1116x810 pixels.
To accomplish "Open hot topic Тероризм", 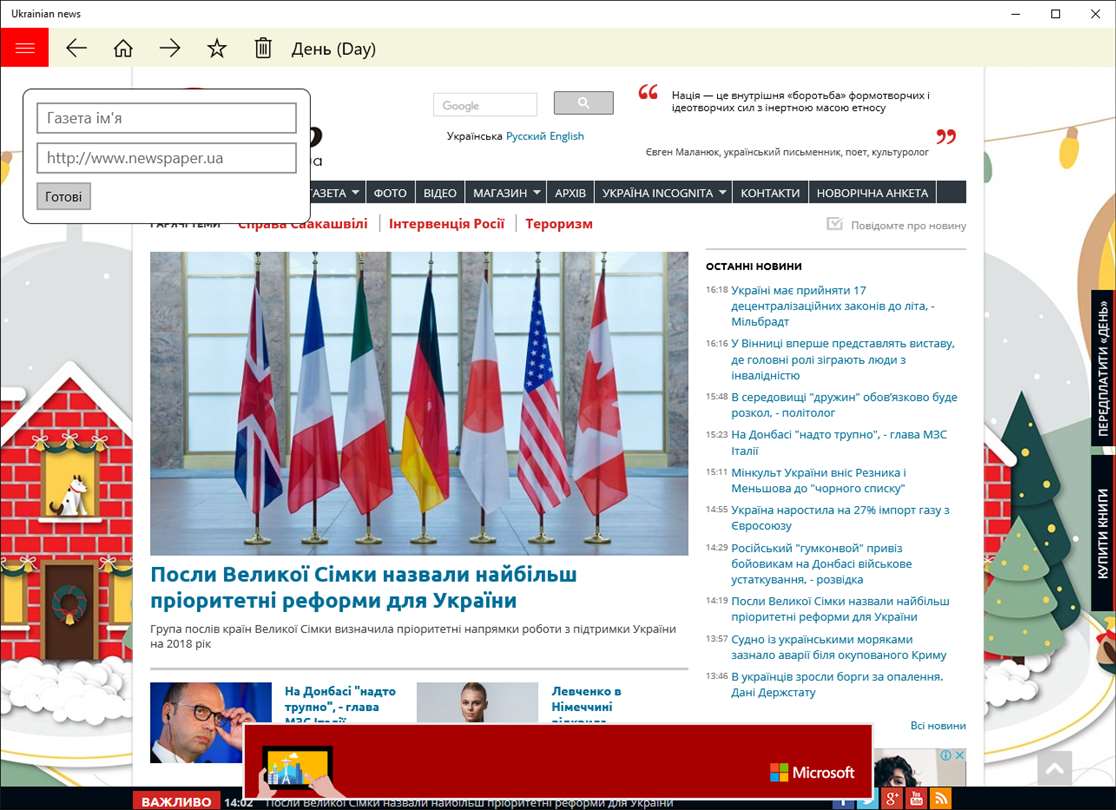I will click(559, 223).
